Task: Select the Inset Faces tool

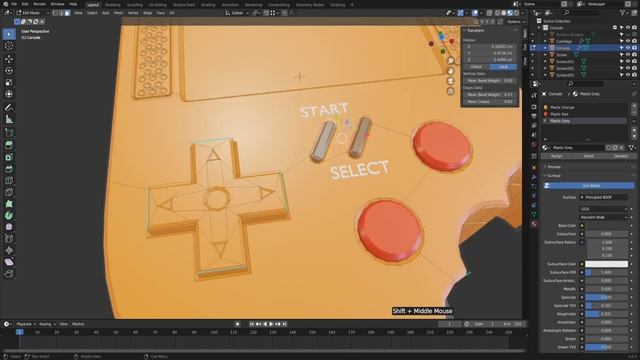Action: click(9, 157)
